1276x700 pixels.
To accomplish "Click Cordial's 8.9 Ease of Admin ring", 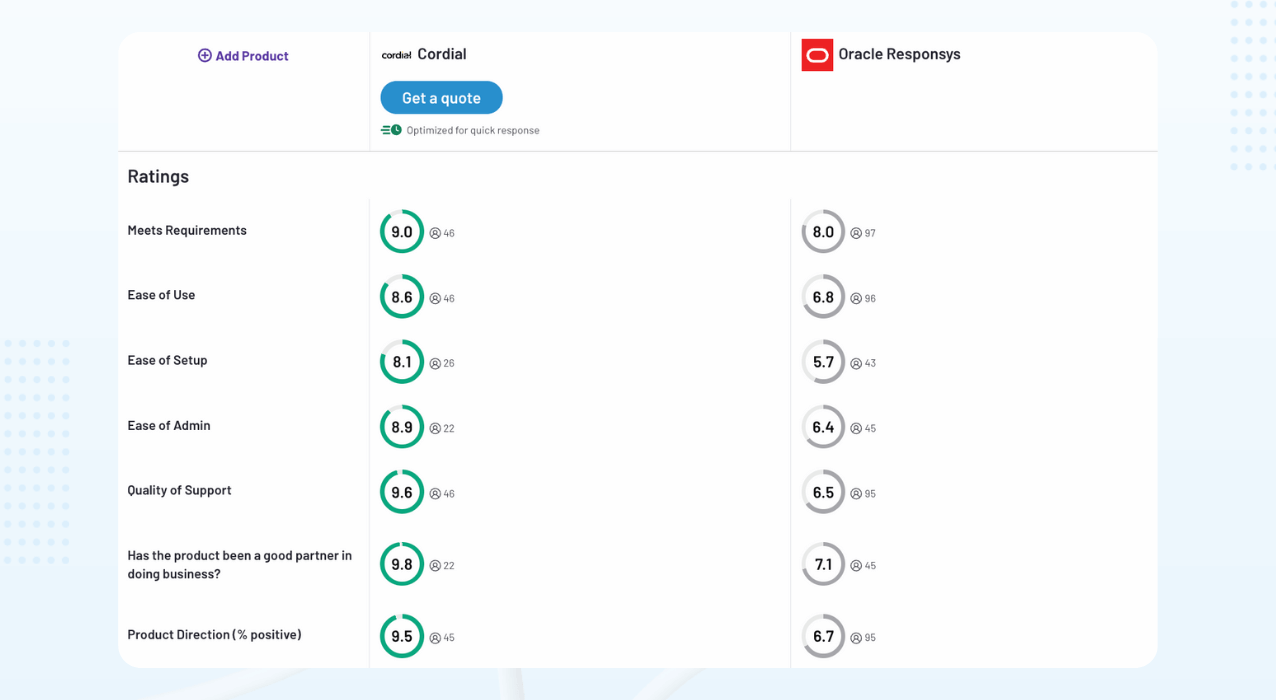I will tap(402, 427).
